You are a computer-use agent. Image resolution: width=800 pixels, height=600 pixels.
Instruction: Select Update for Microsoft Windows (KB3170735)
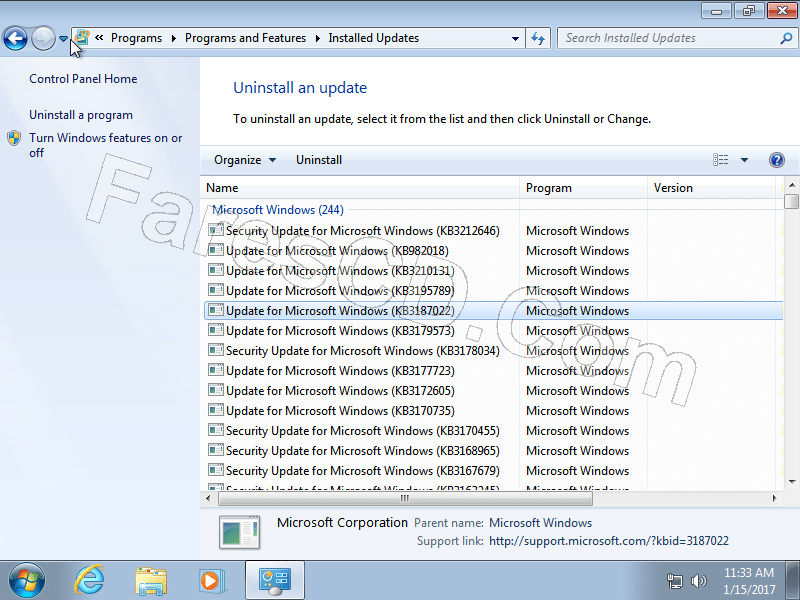[x=493, y=411]
